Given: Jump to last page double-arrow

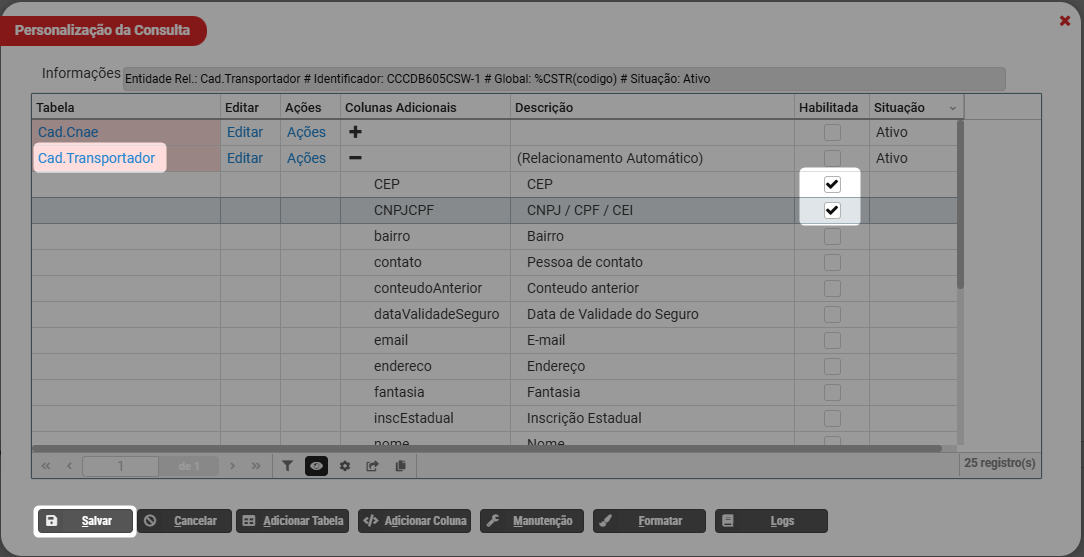Looking at the screenshot, I should (x=256, y=466).
